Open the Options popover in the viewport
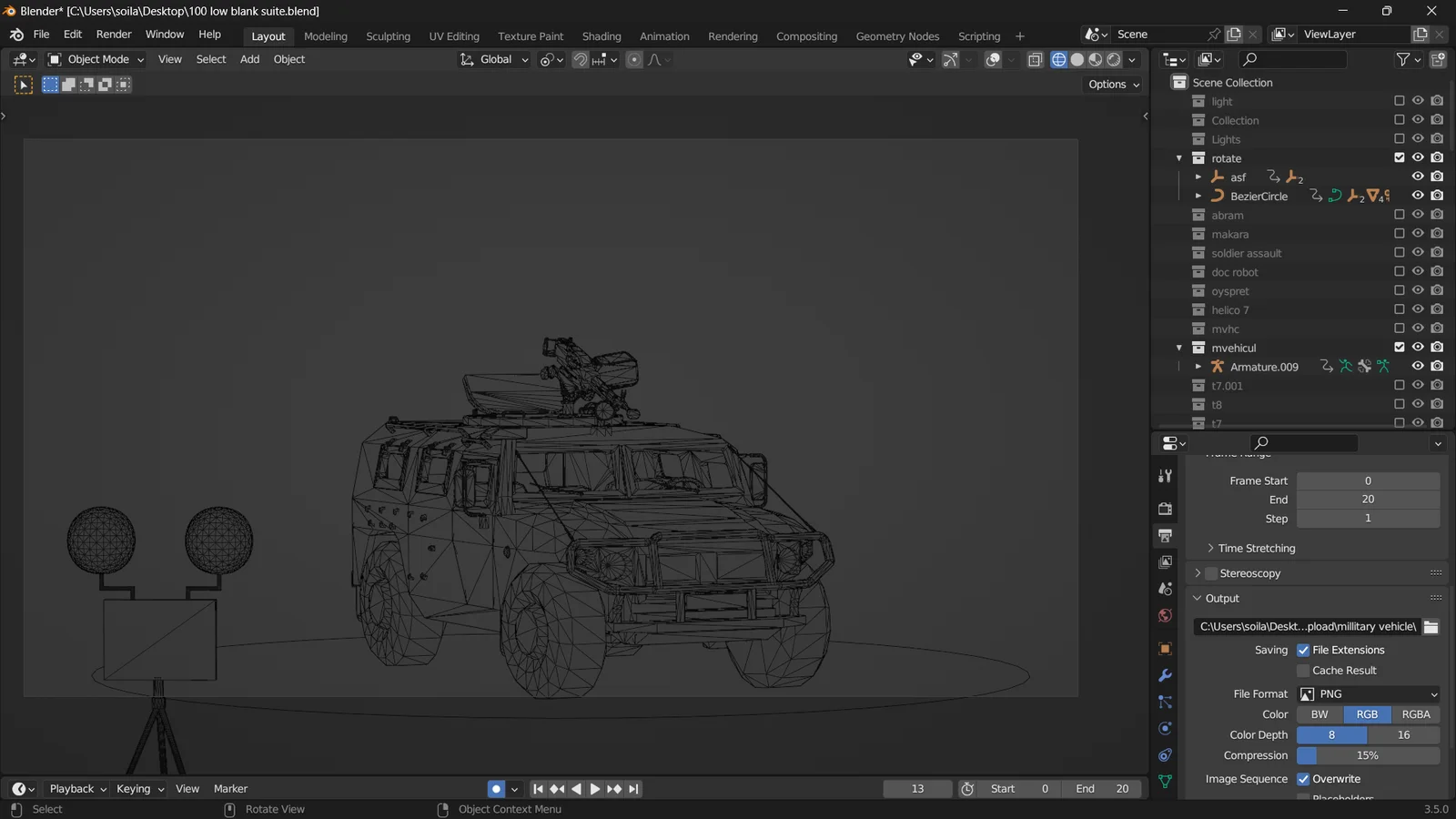Image resolution: width=1456 pixels, height=819 pixels. (x=1111, y=84)
